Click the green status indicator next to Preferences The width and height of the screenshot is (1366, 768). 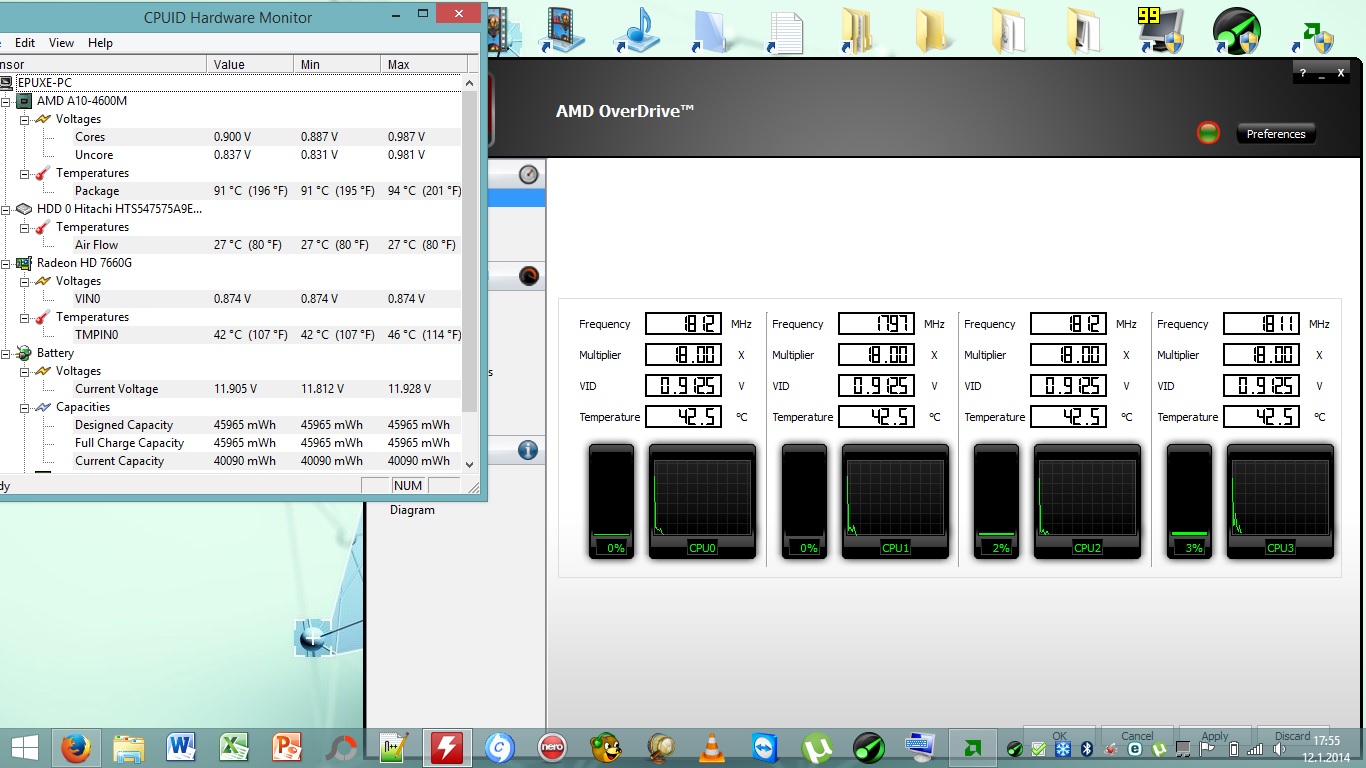point(1208,133)
